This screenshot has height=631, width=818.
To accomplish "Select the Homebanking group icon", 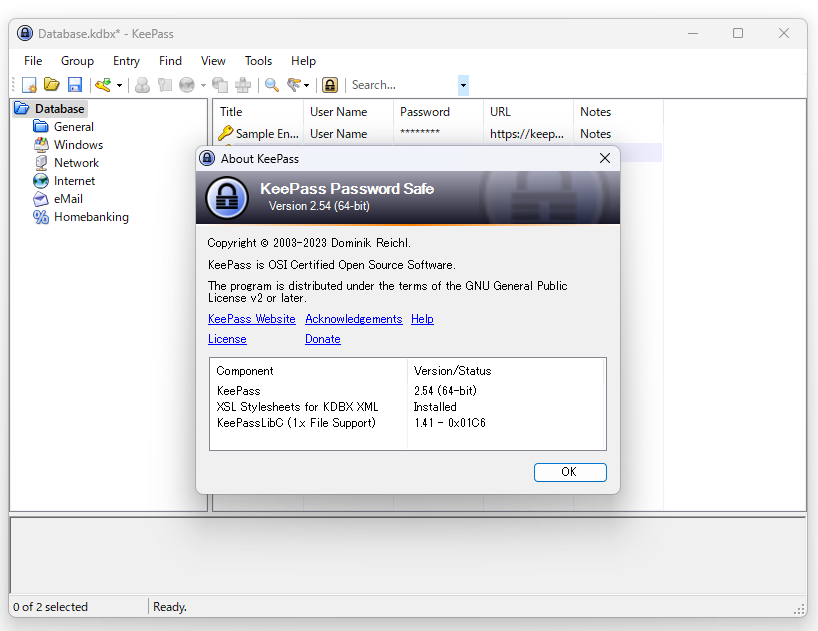I will pyautogui.click(x=40, y=217).
